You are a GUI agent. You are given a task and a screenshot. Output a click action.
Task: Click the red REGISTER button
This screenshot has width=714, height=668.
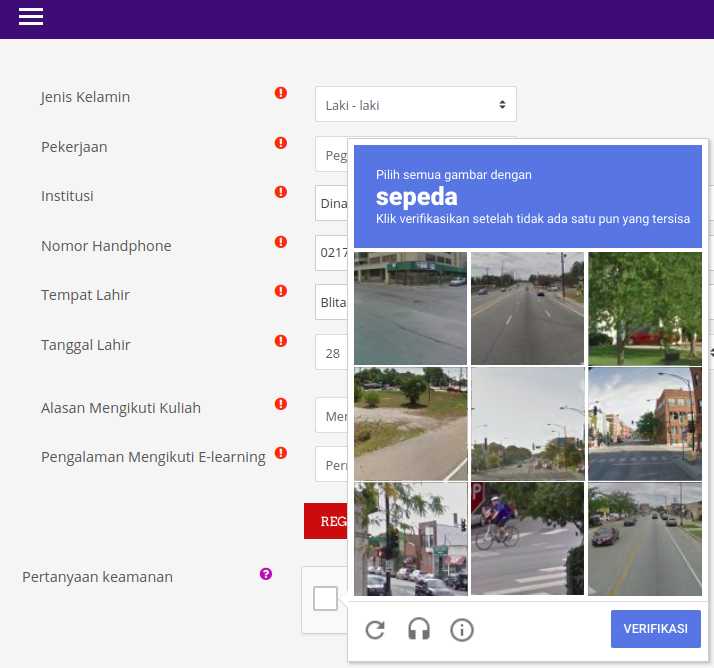pos(326,521)
